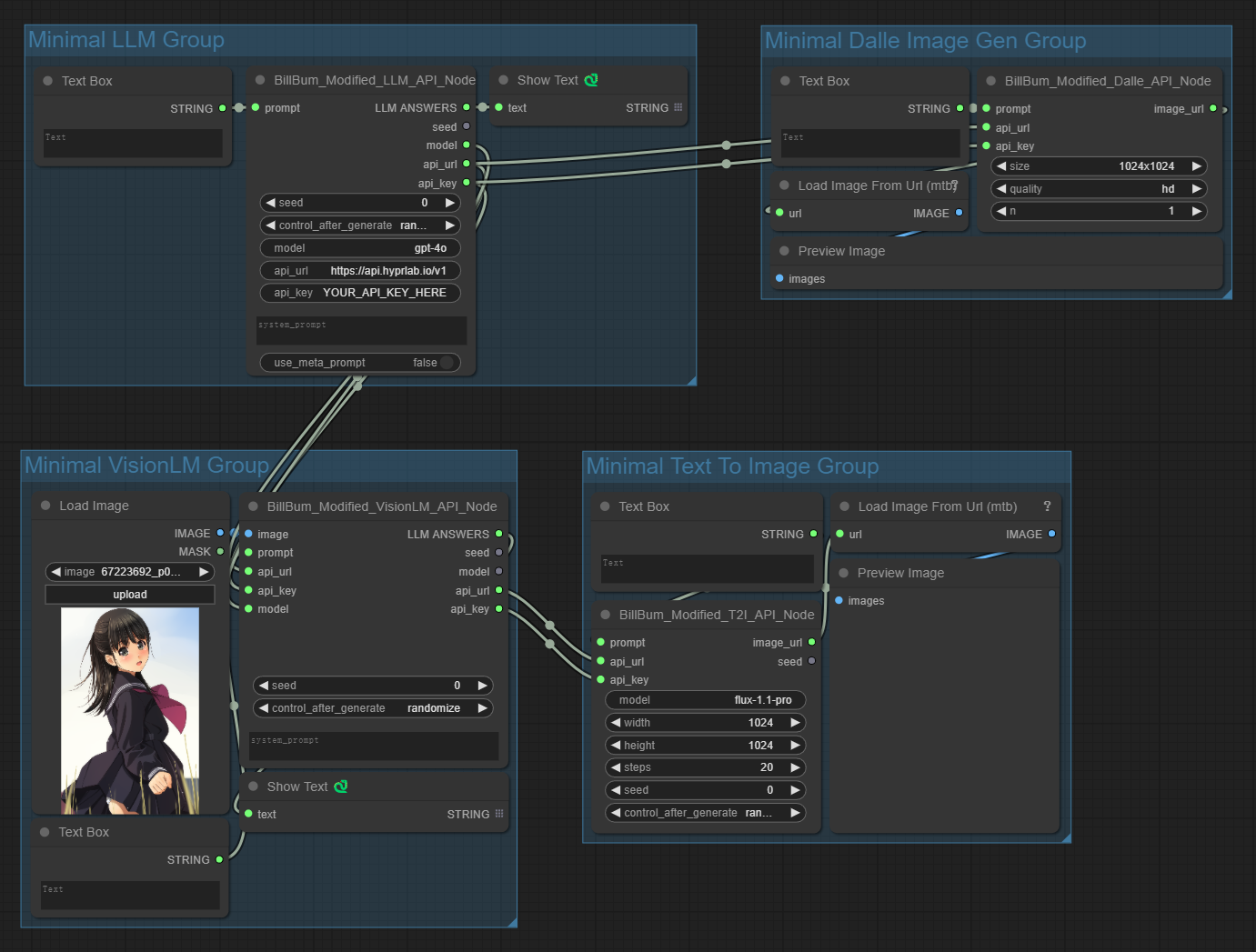Image resolution: width=1256 pixels, height=952 pixels.
Task: Collapse the BillBum_Modified_Dalle_API_Node via its title dot
Action: [x=991, y=81]
